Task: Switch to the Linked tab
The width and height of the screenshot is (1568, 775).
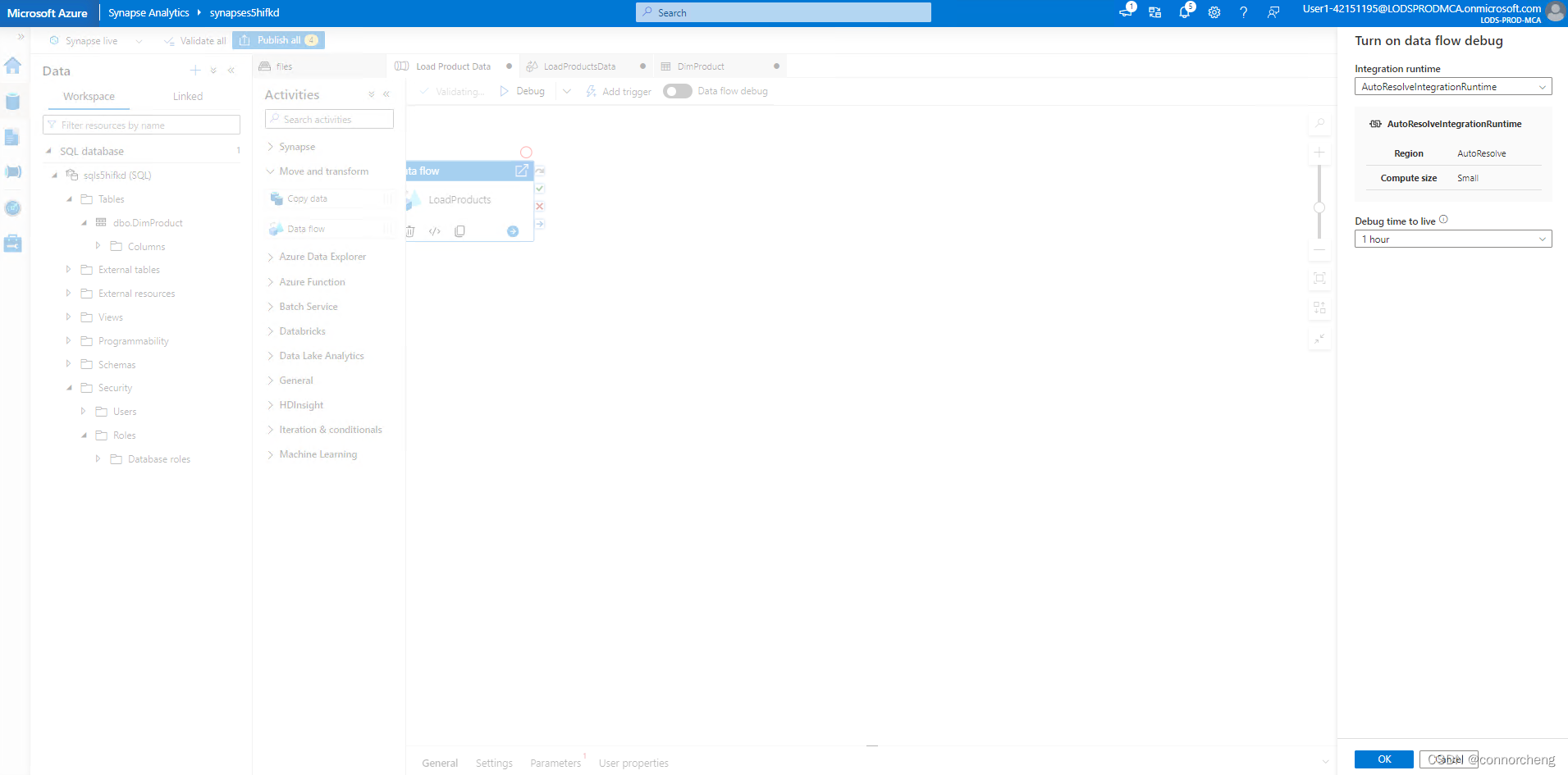Action: pos(188,96)
